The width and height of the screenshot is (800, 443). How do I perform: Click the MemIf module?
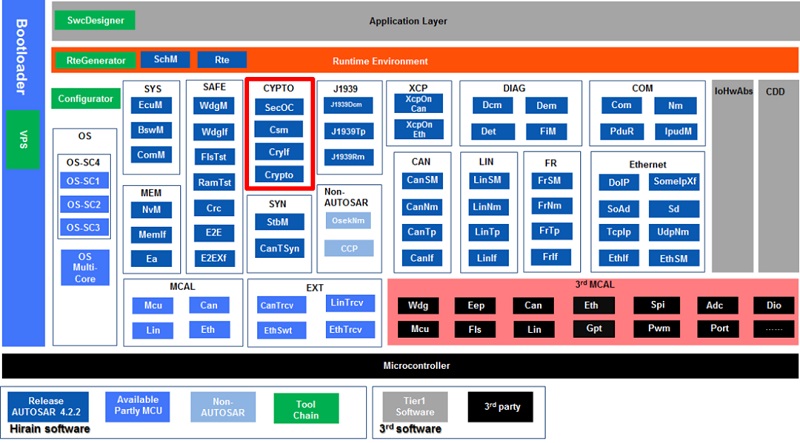coord(151,234)
